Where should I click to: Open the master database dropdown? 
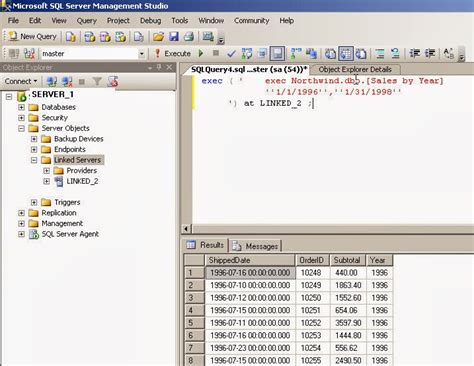point(142,54)
